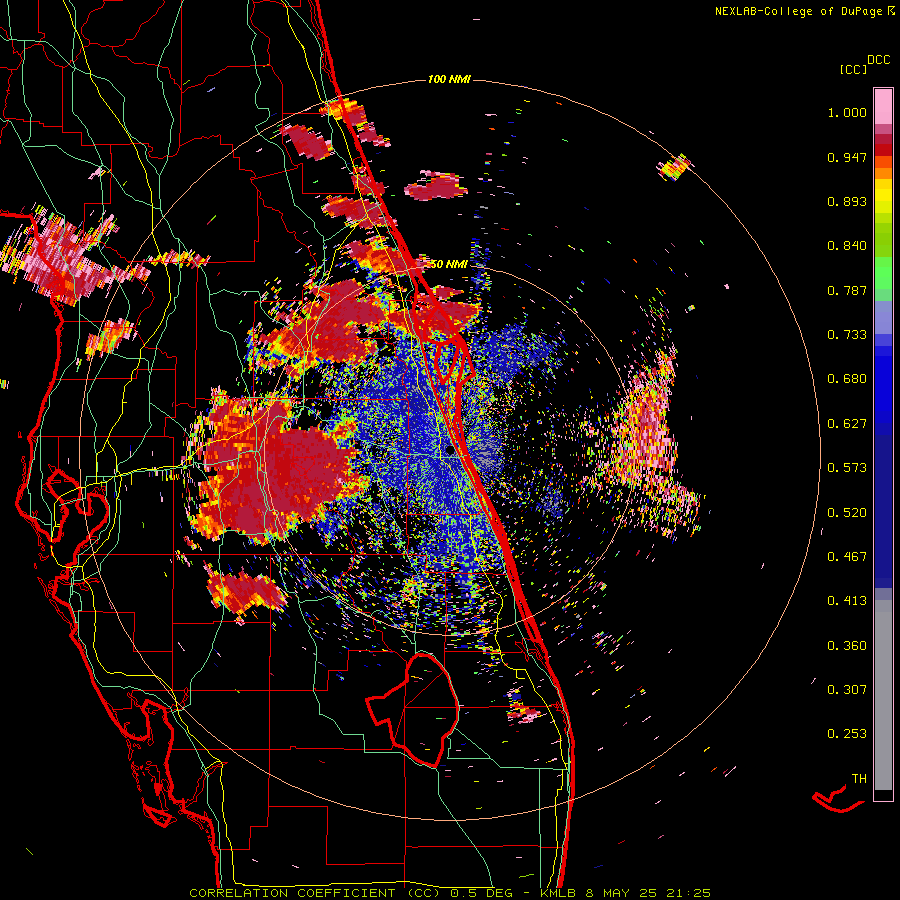Select the 0.573 scale value
The height and width of the screenshot is (900, 900).
tap(847, 468)
